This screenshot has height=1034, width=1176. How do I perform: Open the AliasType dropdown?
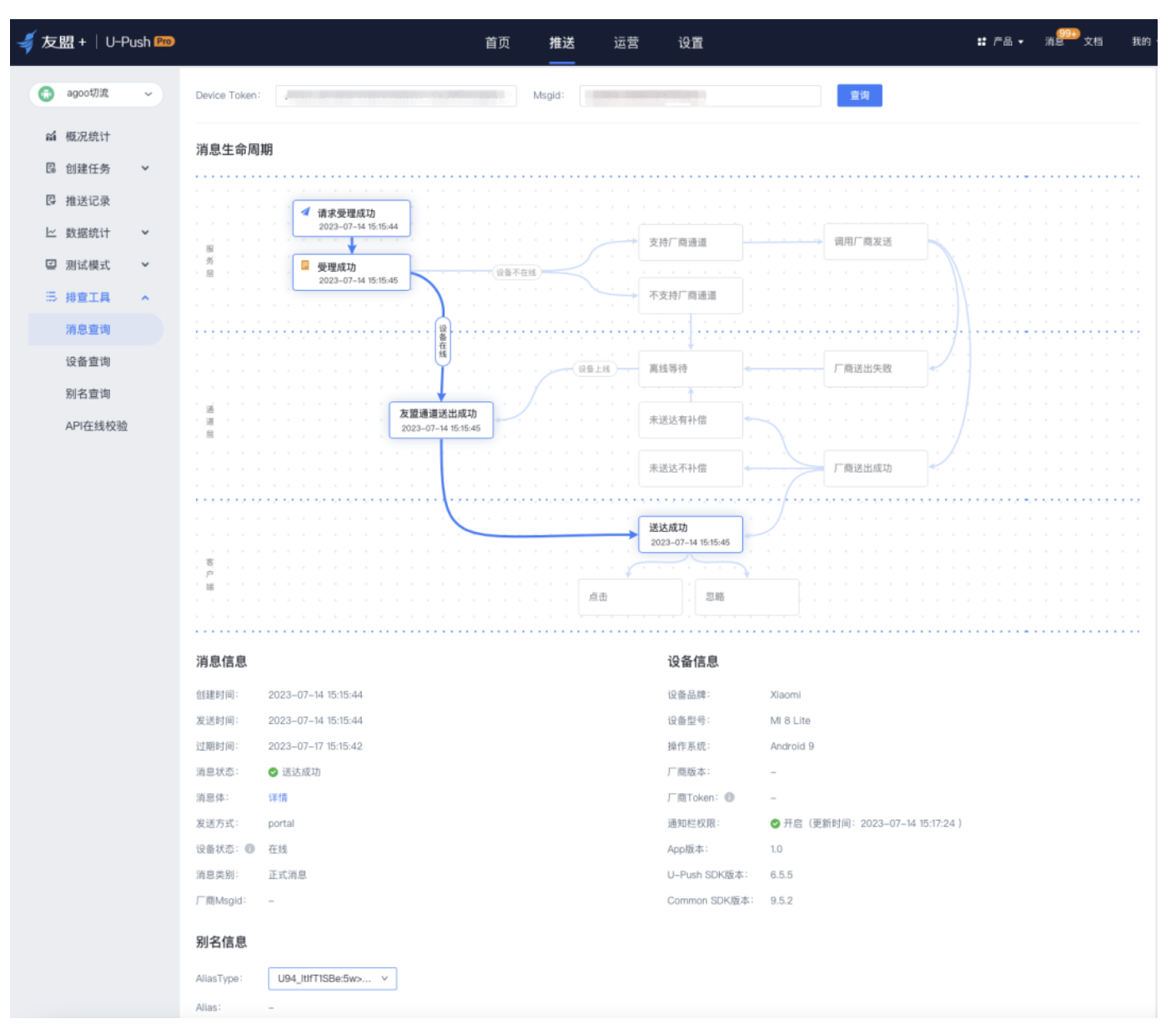(332, 978)
